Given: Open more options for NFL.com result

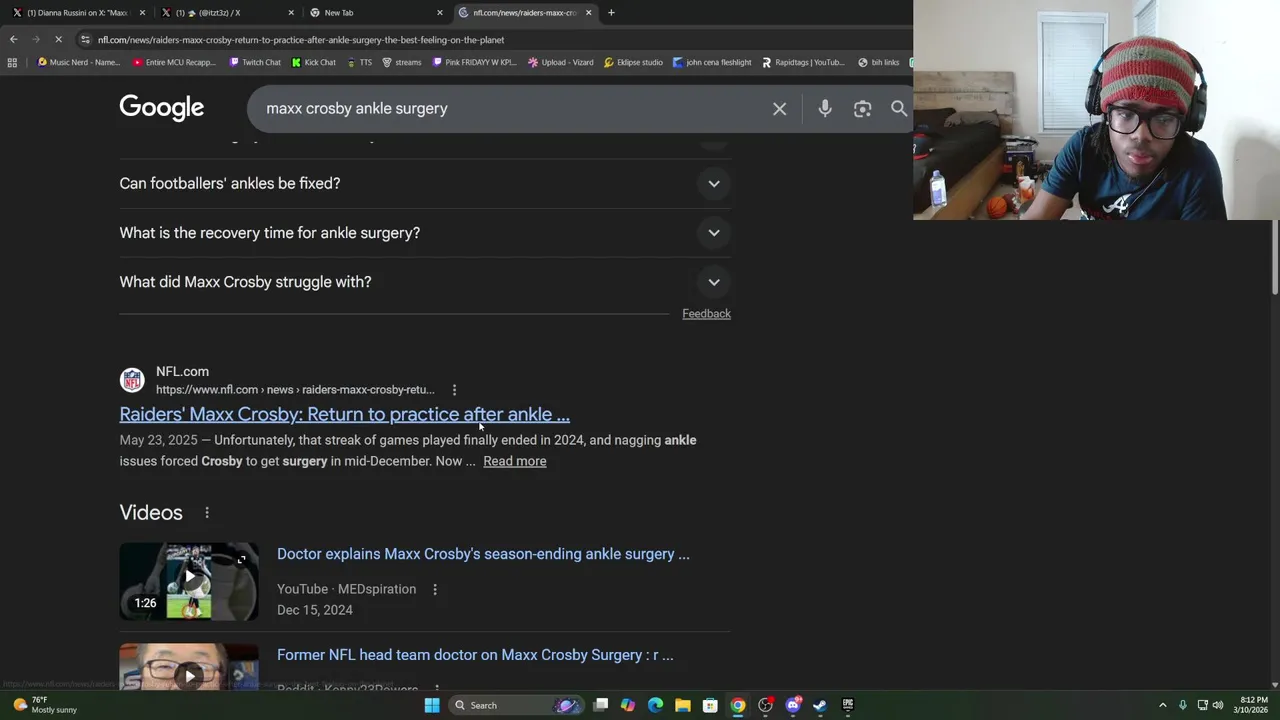Looking at the screenshot, I should [454, 390].
